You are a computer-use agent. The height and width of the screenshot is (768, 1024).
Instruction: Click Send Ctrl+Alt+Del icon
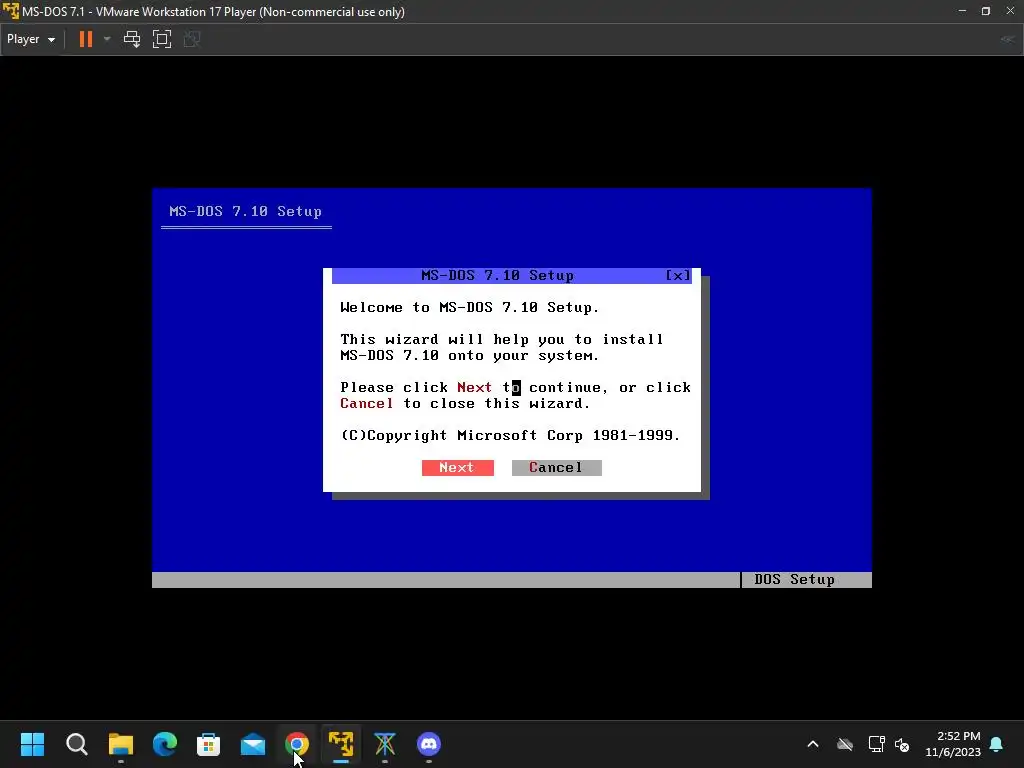click(x=132, y=39)
